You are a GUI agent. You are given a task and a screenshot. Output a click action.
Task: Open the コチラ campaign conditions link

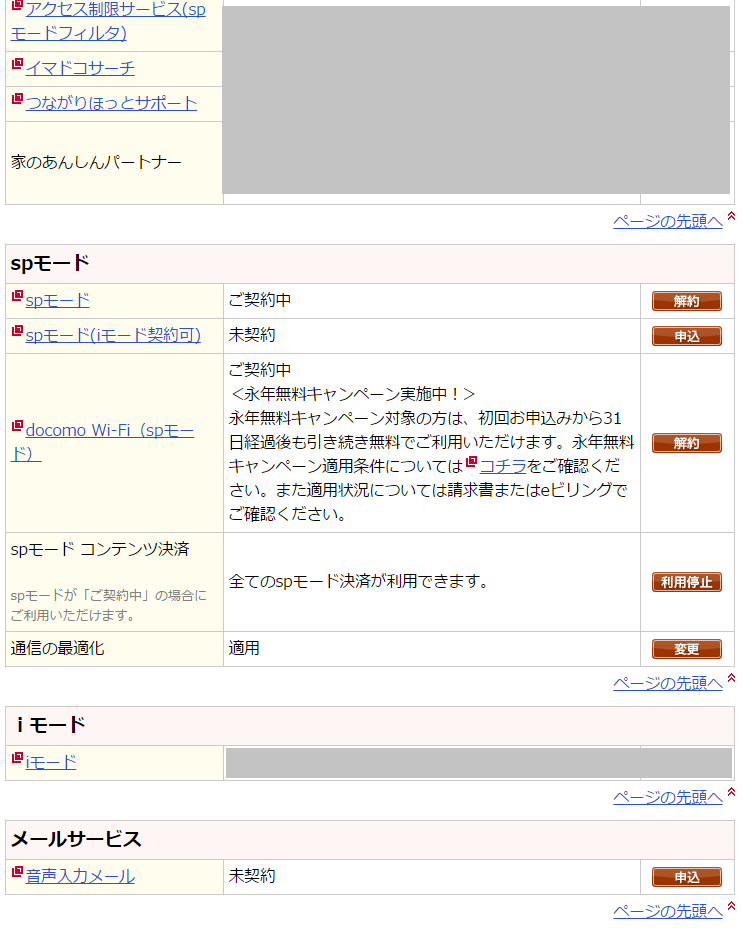pyautogui.click(x=503, y=466)
